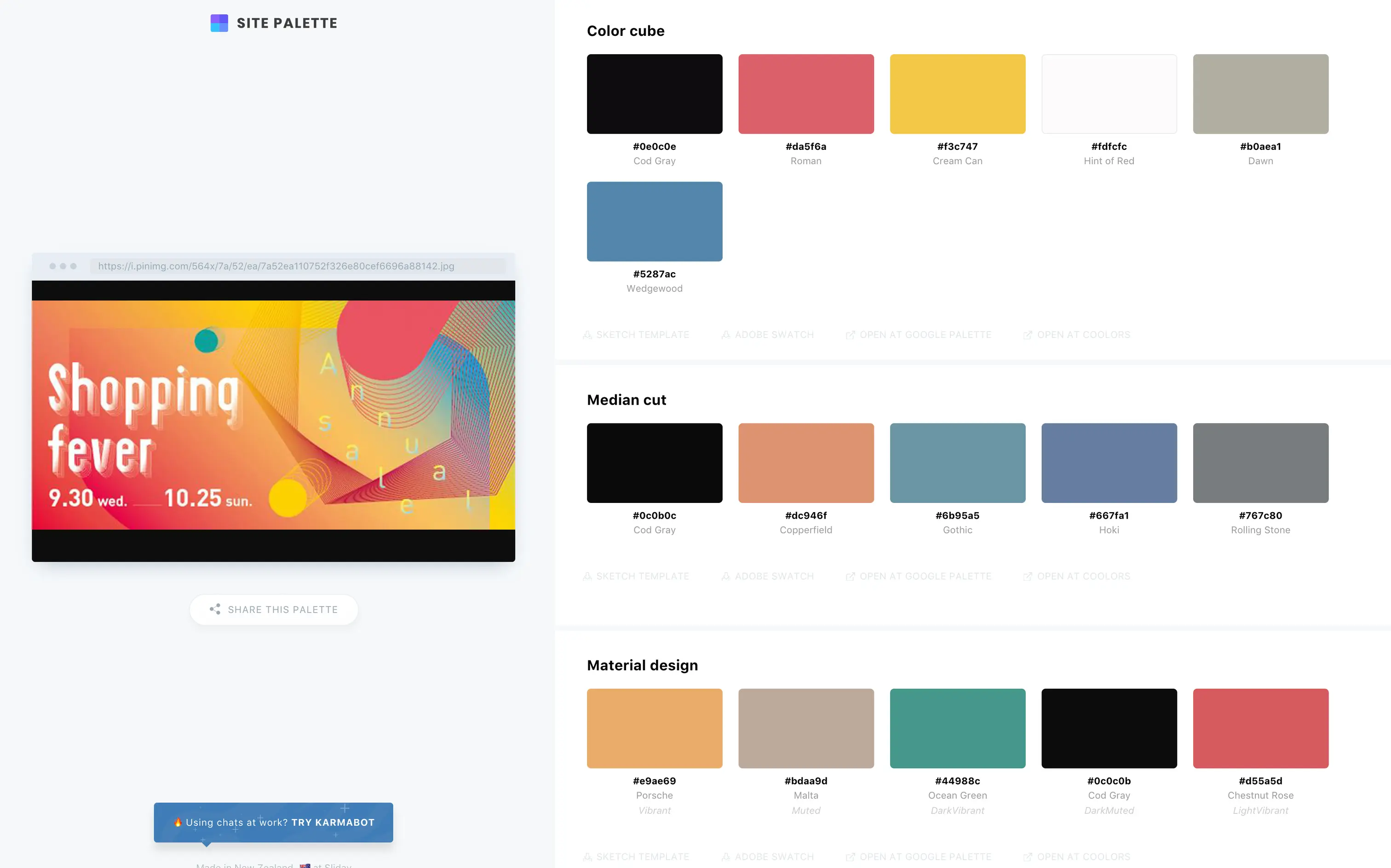1391x868 pixels.
Task: Select the Cream Can yellow swatch
Action: click(x=957, y=94)
